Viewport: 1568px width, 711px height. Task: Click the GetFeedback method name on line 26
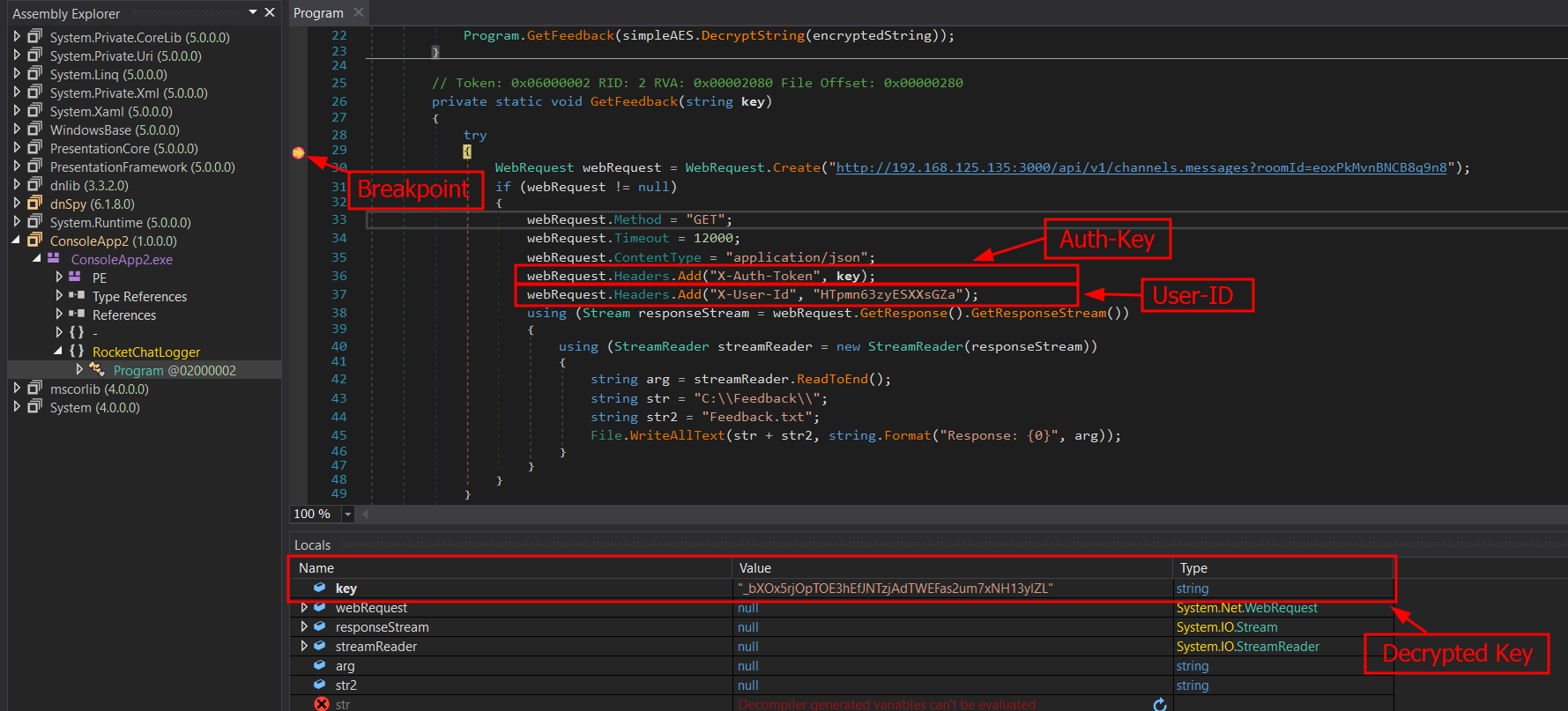point(634,101)
